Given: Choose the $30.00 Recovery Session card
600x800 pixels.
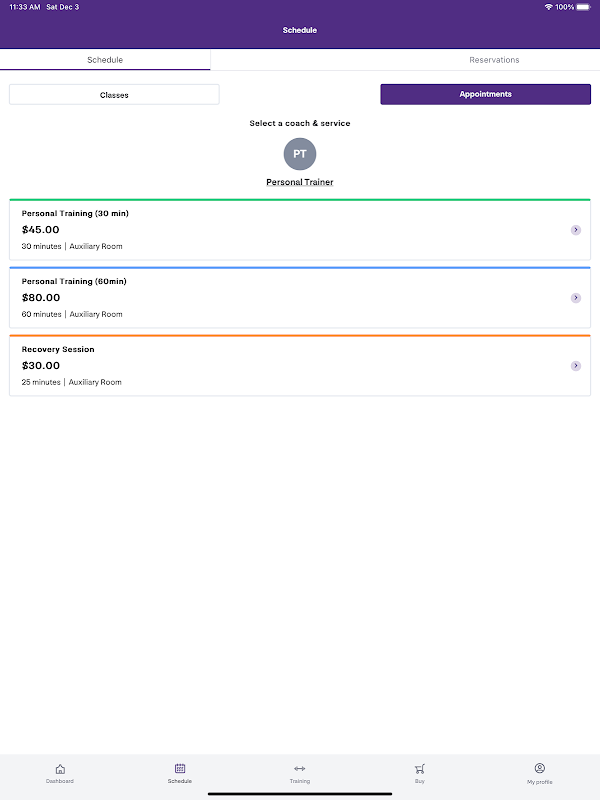Looking at the screenshot, I should point(280,367).
